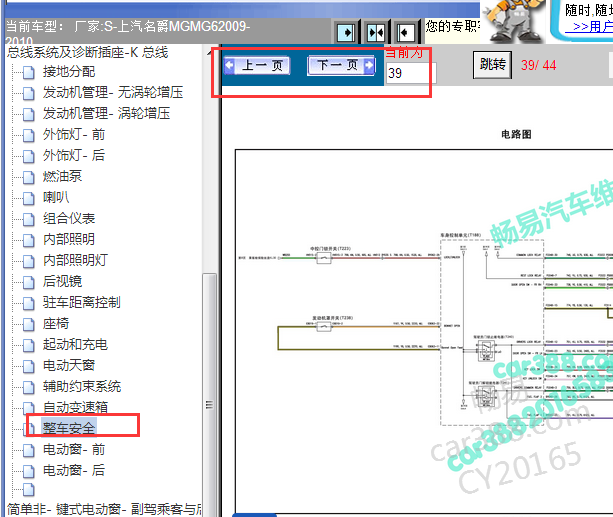
Task: Select 内部照明 tree item
Action: tap(69, 239)
